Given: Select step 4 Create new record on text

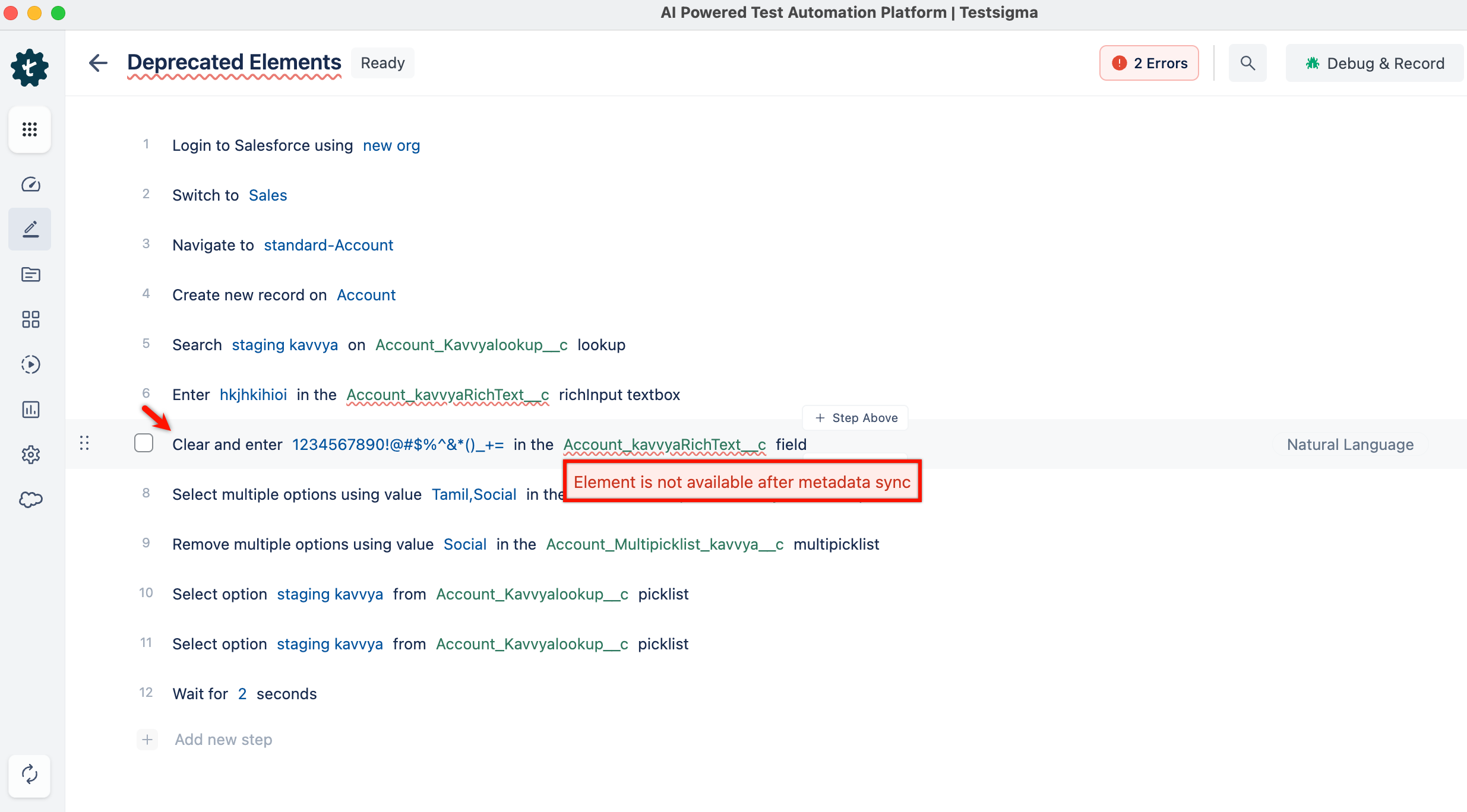Looking at the screenshot, I should click(x=249, y=295).
